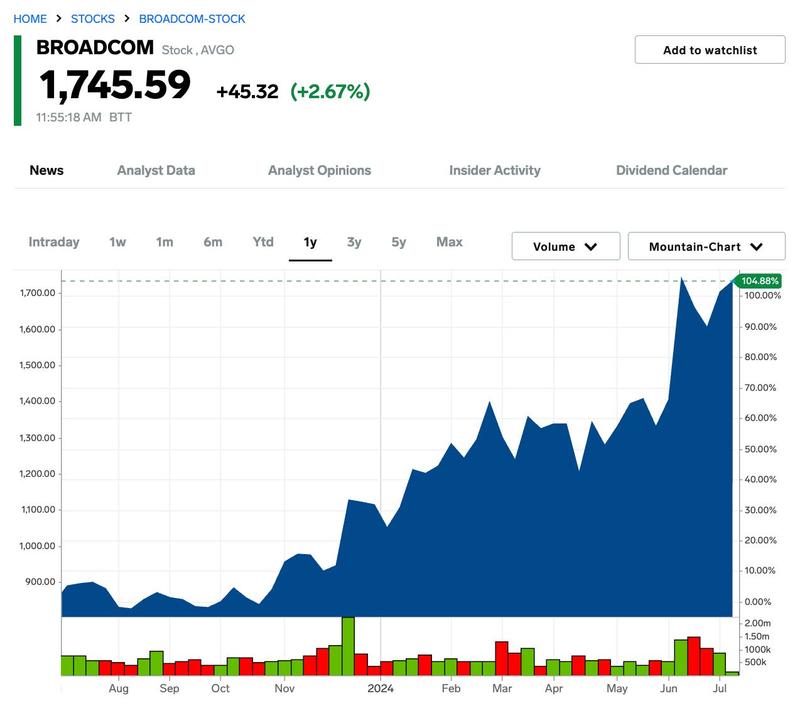The height and width of the screenshot is (705, 800).
Task: Open the Mountain-Chart type dropdown
Action: 706,246
